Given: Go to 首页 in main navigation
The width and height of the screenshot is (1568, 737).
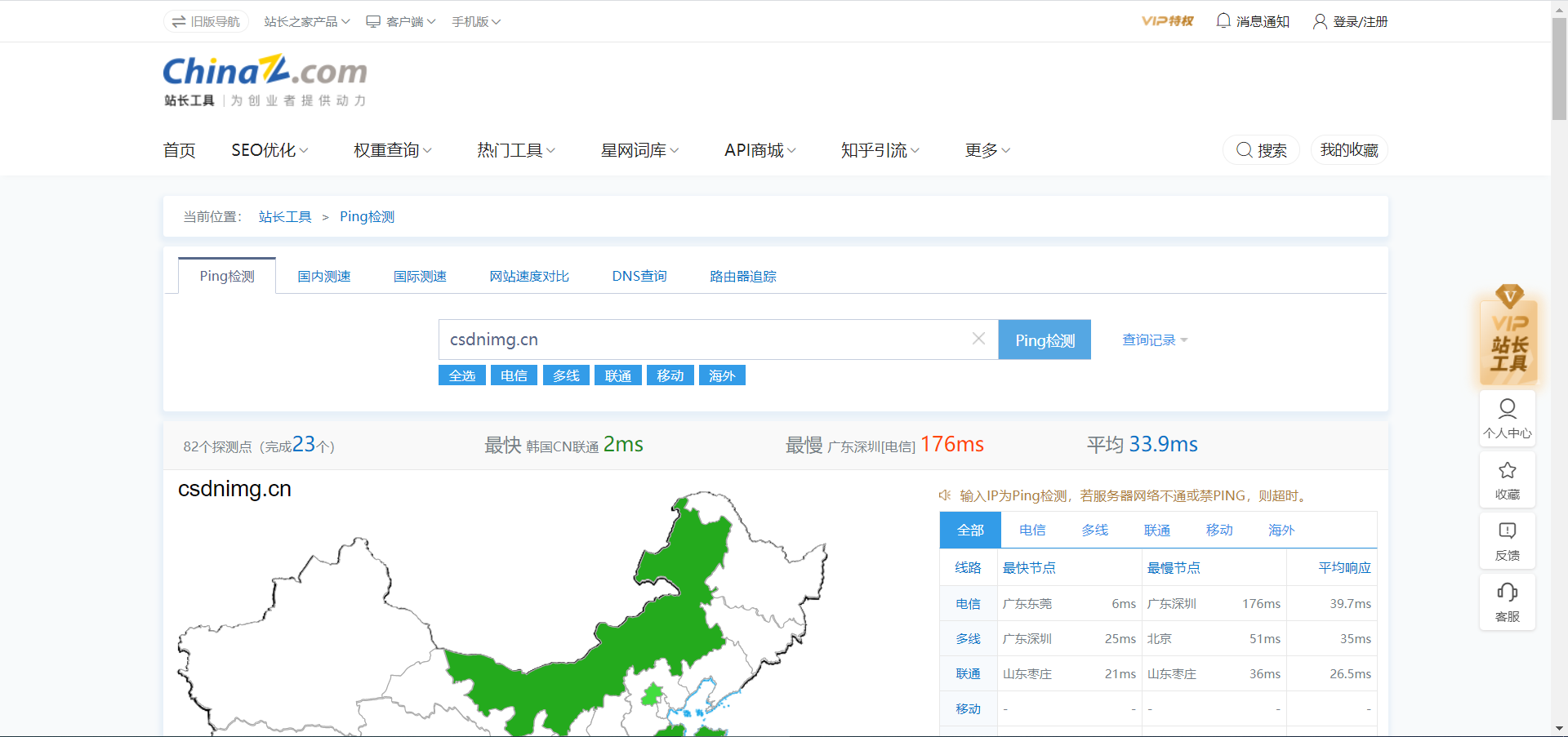Looking at the screenshot, I should [x=179, y=150].
